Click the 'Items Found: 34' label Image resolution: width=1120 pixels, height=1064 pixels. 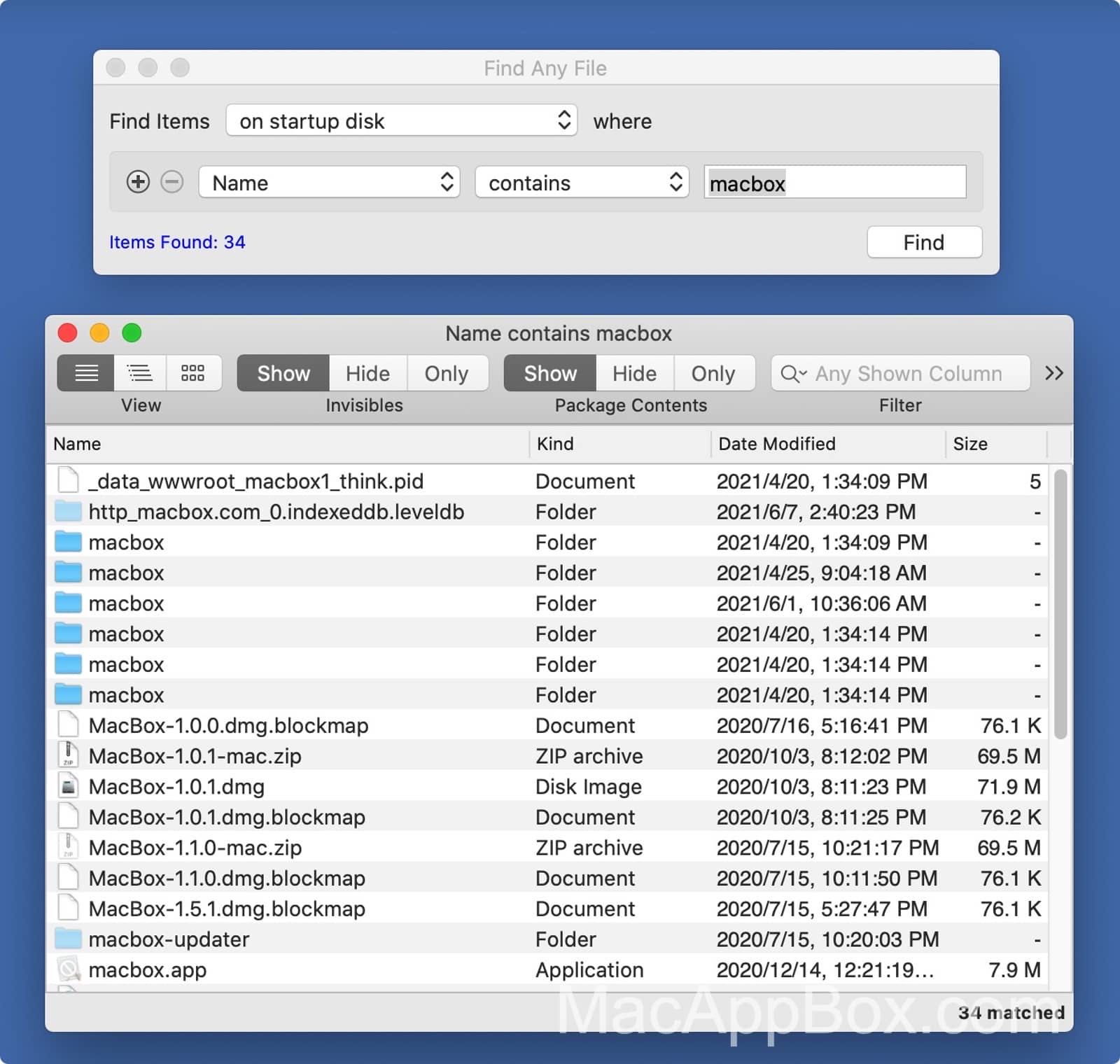(x=177, y=242)
